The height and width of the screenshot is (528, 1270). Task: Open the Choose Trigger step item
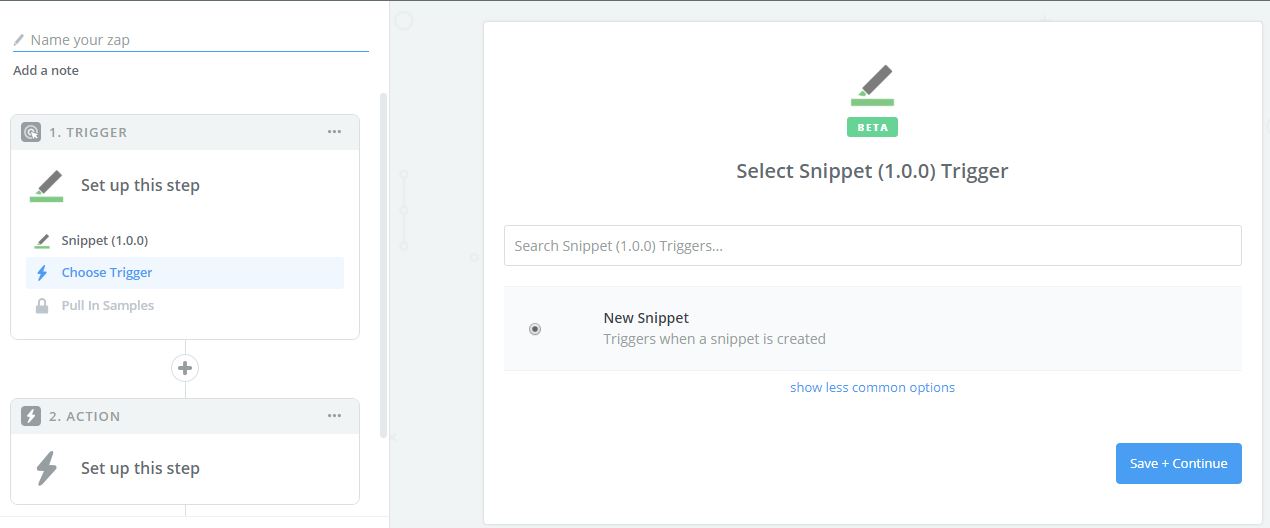106,272
